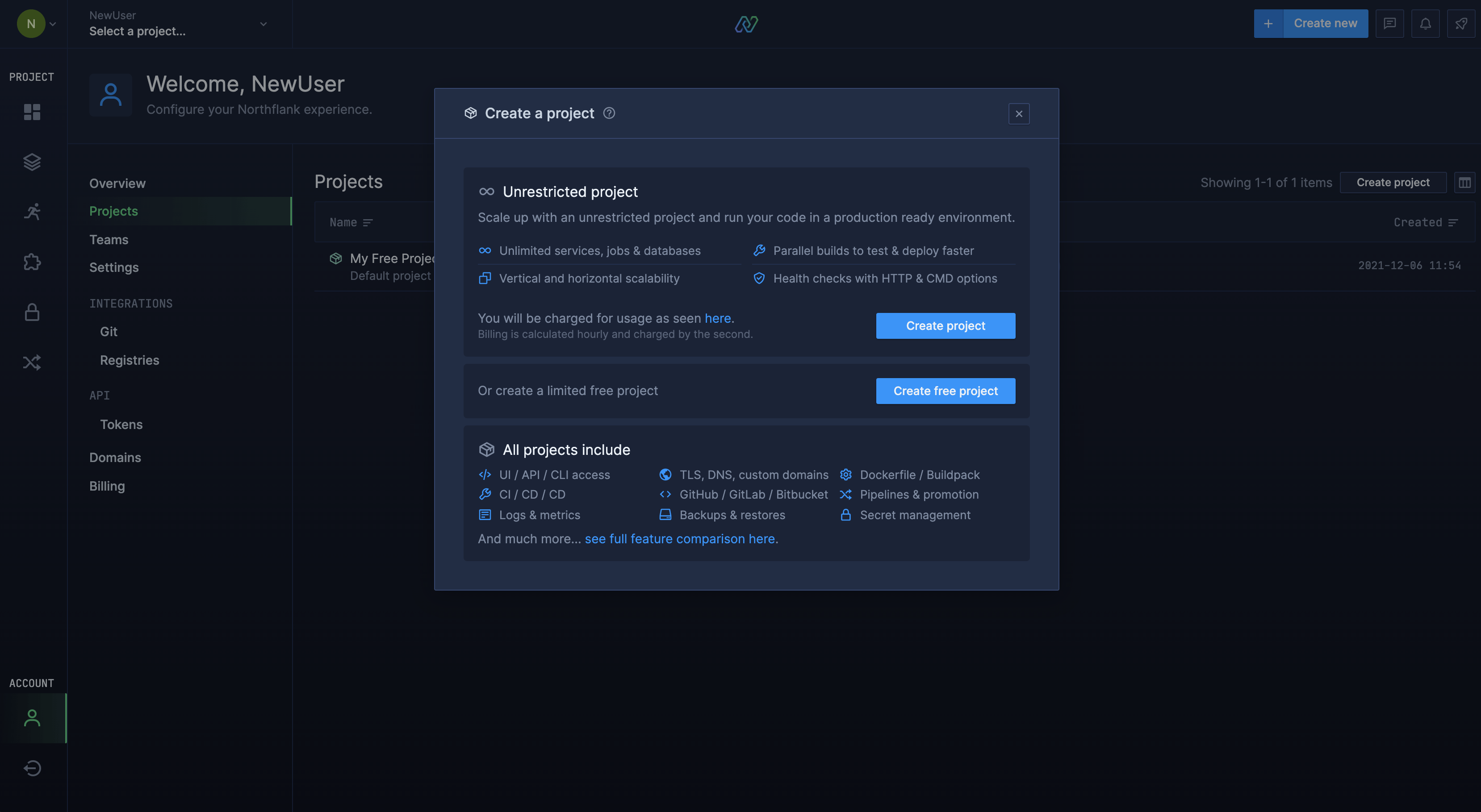Open the pipelines shuffle icon in sidebar
Image resolution: width=1481 pixels, height=812 pixels.
click(32, 362)
